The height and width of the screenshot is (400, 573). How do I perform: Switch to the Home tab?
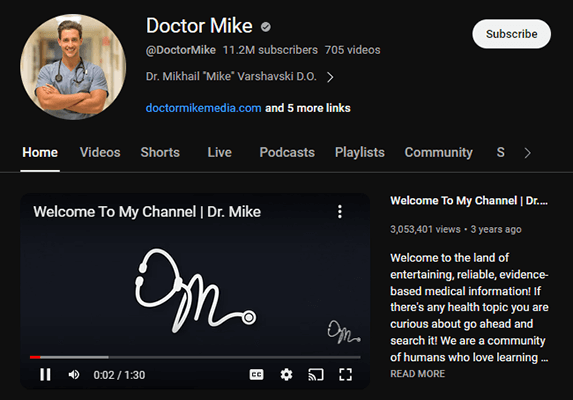click(40, 152)
